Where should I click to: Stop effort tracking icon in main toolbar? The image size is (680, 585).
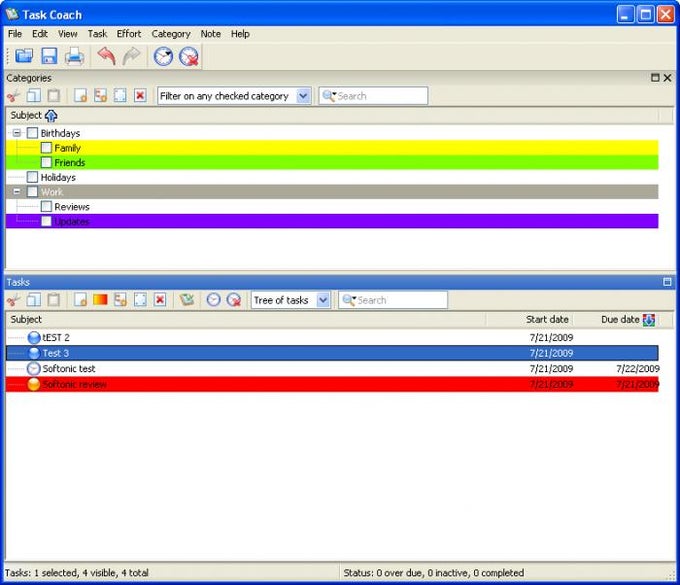tap(189, 56)
